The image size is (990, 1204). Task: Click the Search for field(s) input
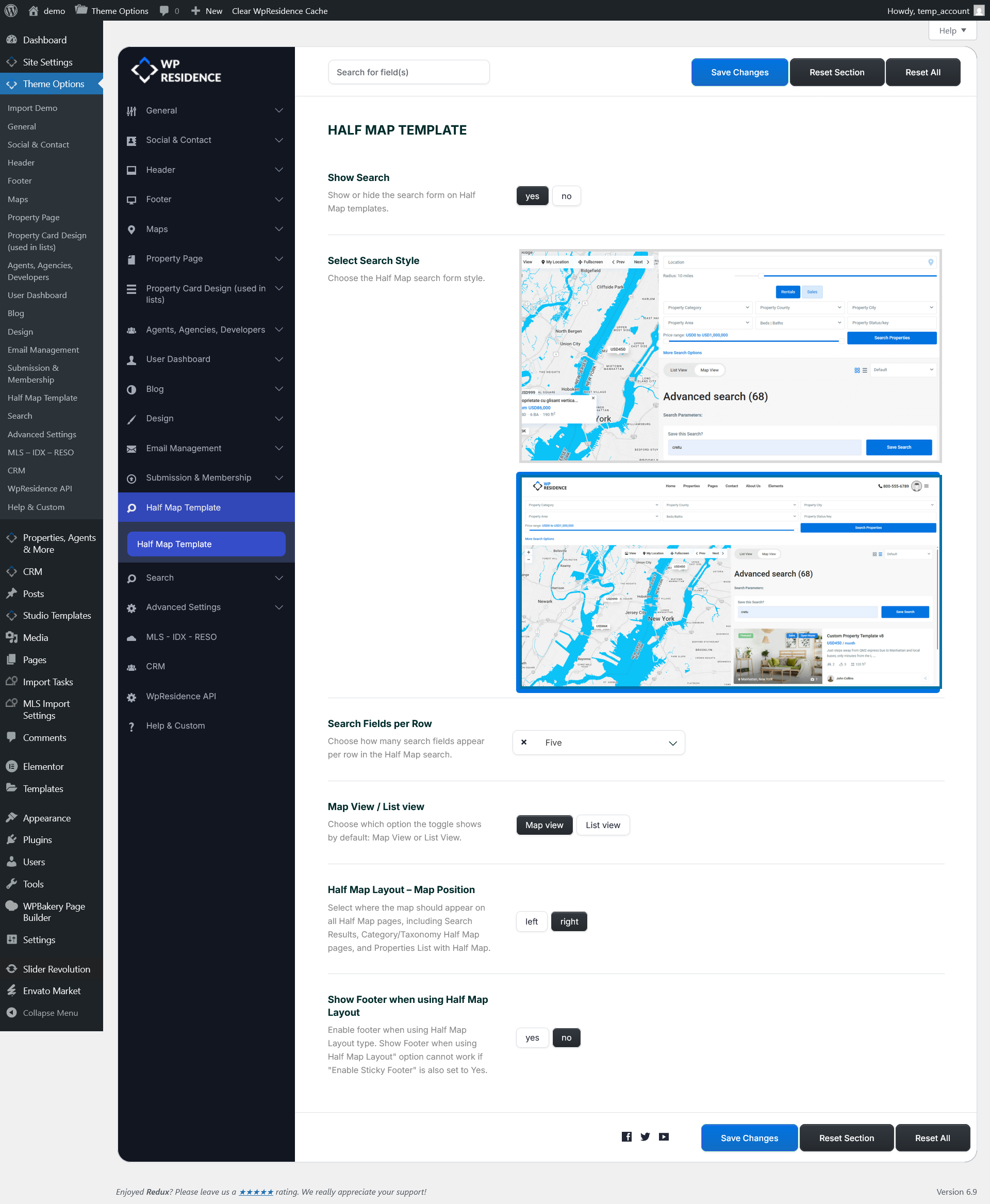[x=408, y=72]
